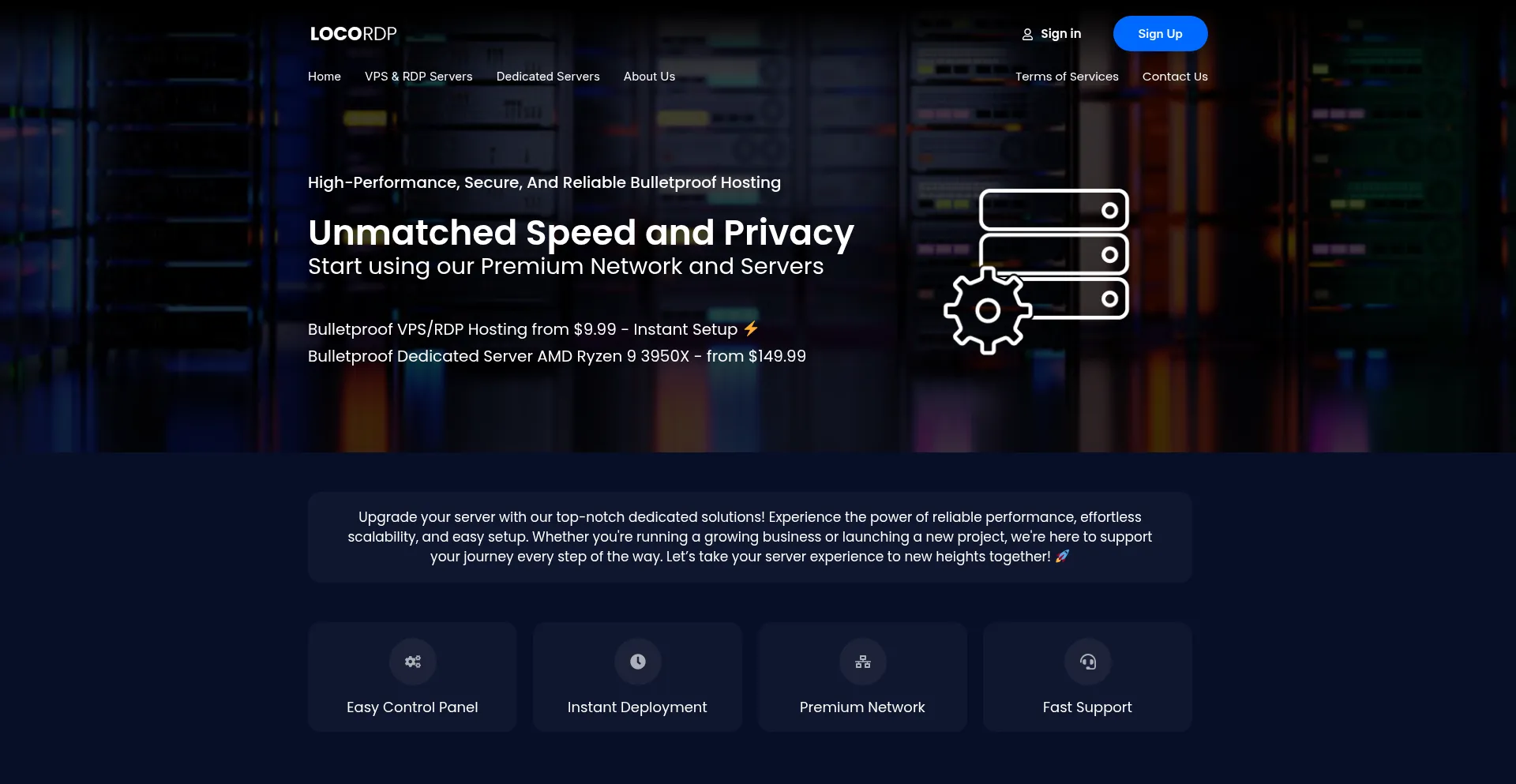The height and width of the screenshot is (784, 1516).
Task: Click the user icon beside Sign in
Action: click(x=1027, y=35)
